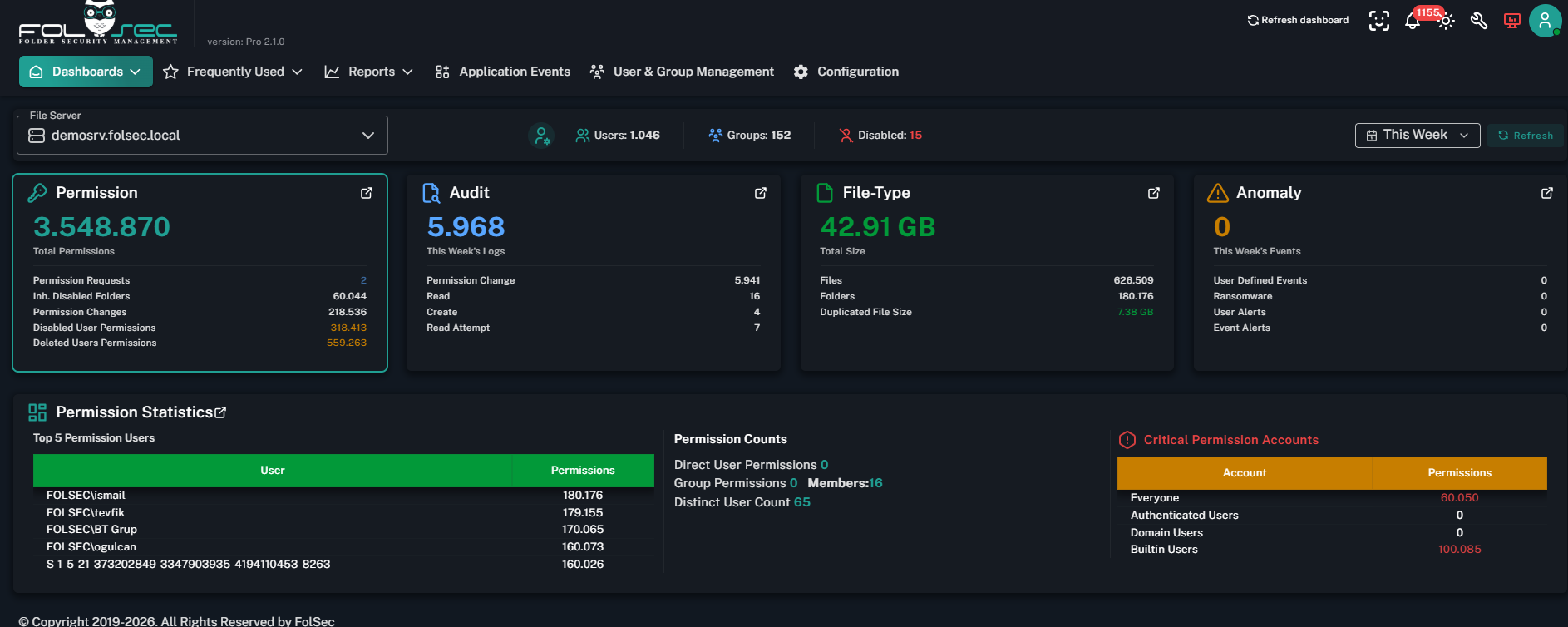Select the FOLSEC\ogulcan row

(343, 546)
